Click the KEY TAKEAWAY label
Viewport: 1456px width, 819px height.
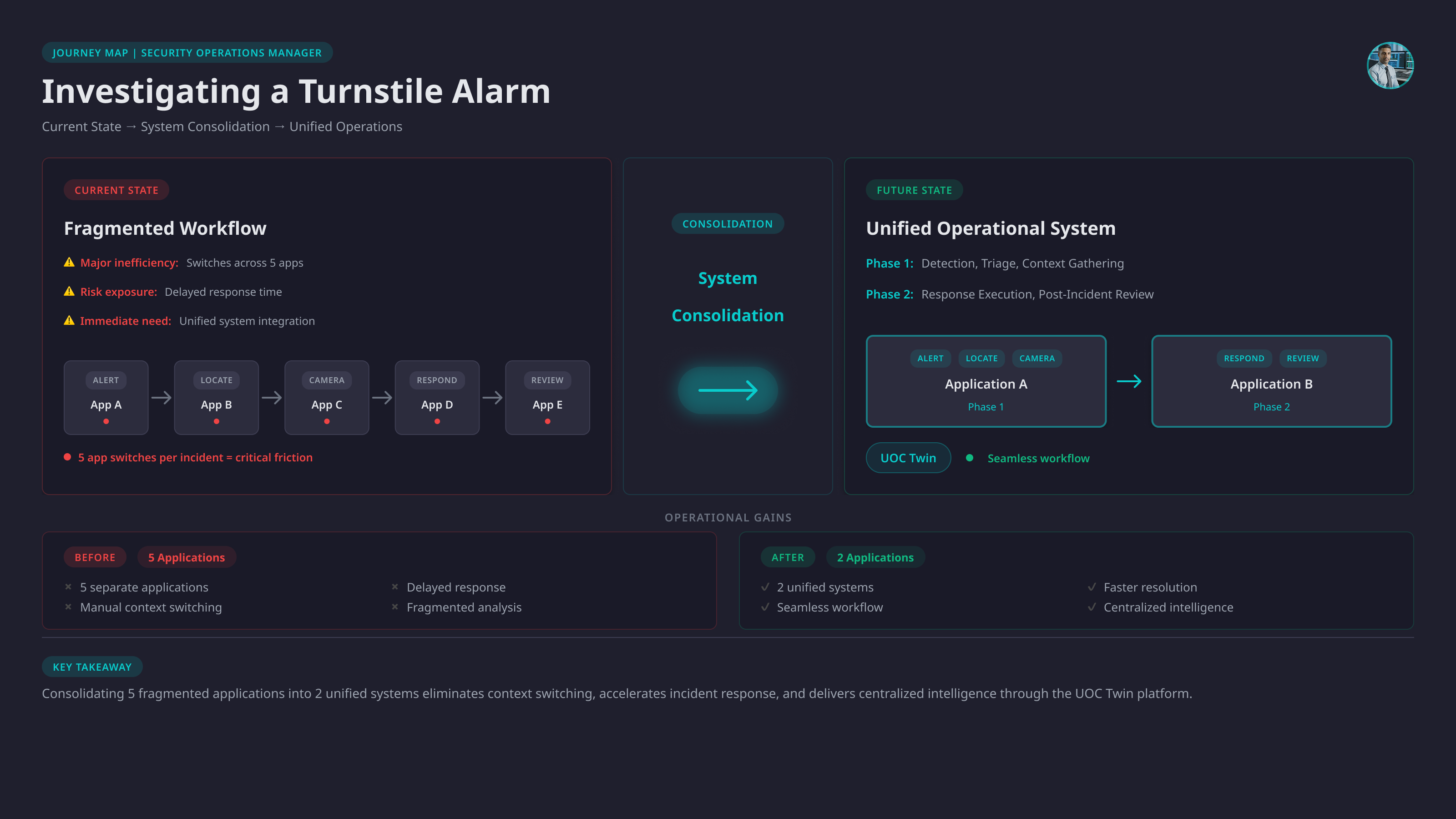coord(92,667)
